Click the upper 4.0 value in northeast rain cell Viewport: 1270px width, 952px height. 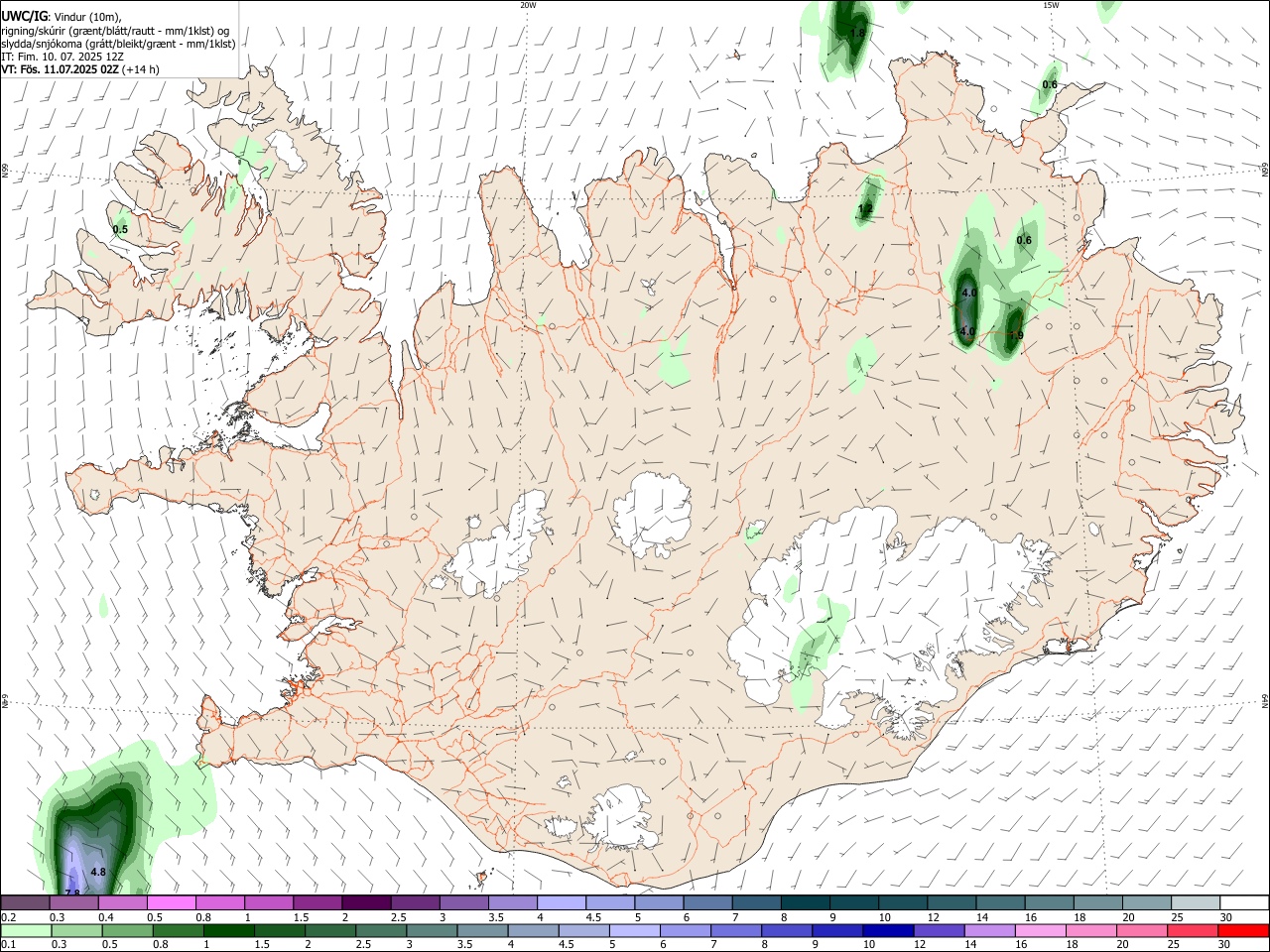969,294
